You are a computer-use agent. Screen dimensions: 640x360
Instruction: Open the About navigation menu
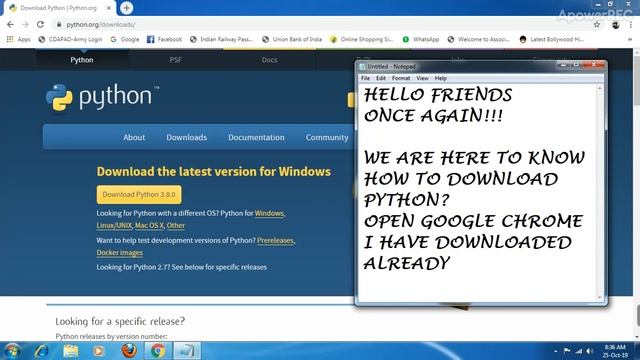(x=134, y=137)
